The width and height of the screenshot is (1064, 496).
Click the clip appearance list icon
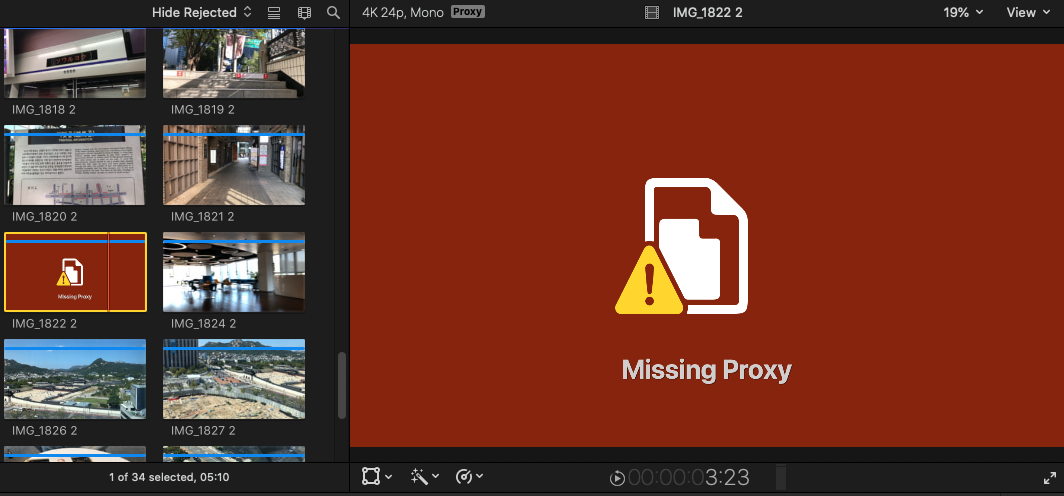[273, 13]
